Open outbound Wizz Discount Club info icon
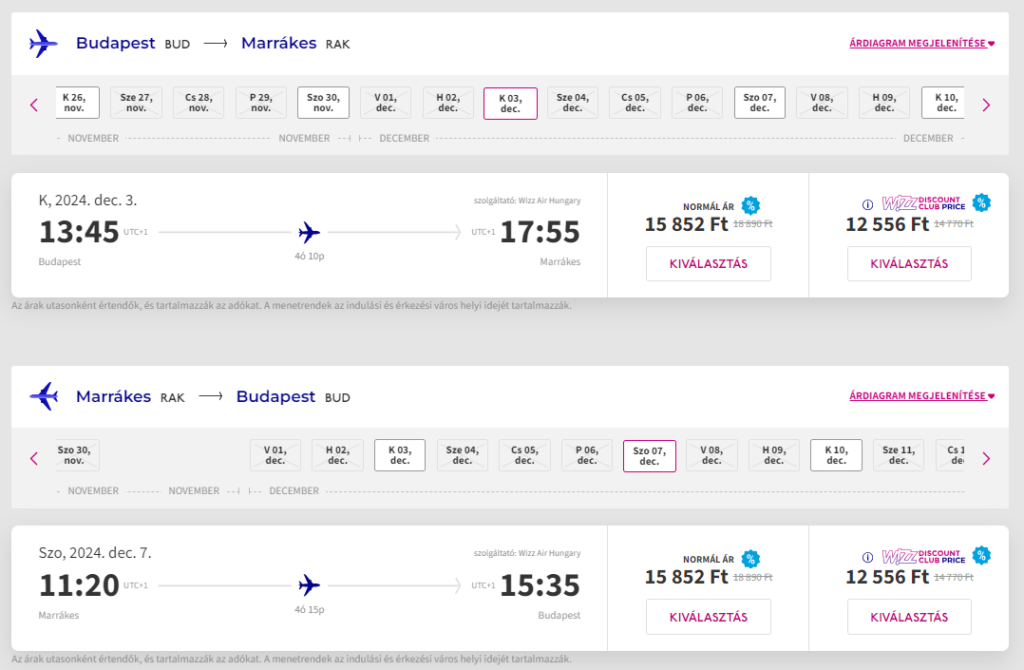Viewport: 1024px width, 670px height. coord(867,204)
